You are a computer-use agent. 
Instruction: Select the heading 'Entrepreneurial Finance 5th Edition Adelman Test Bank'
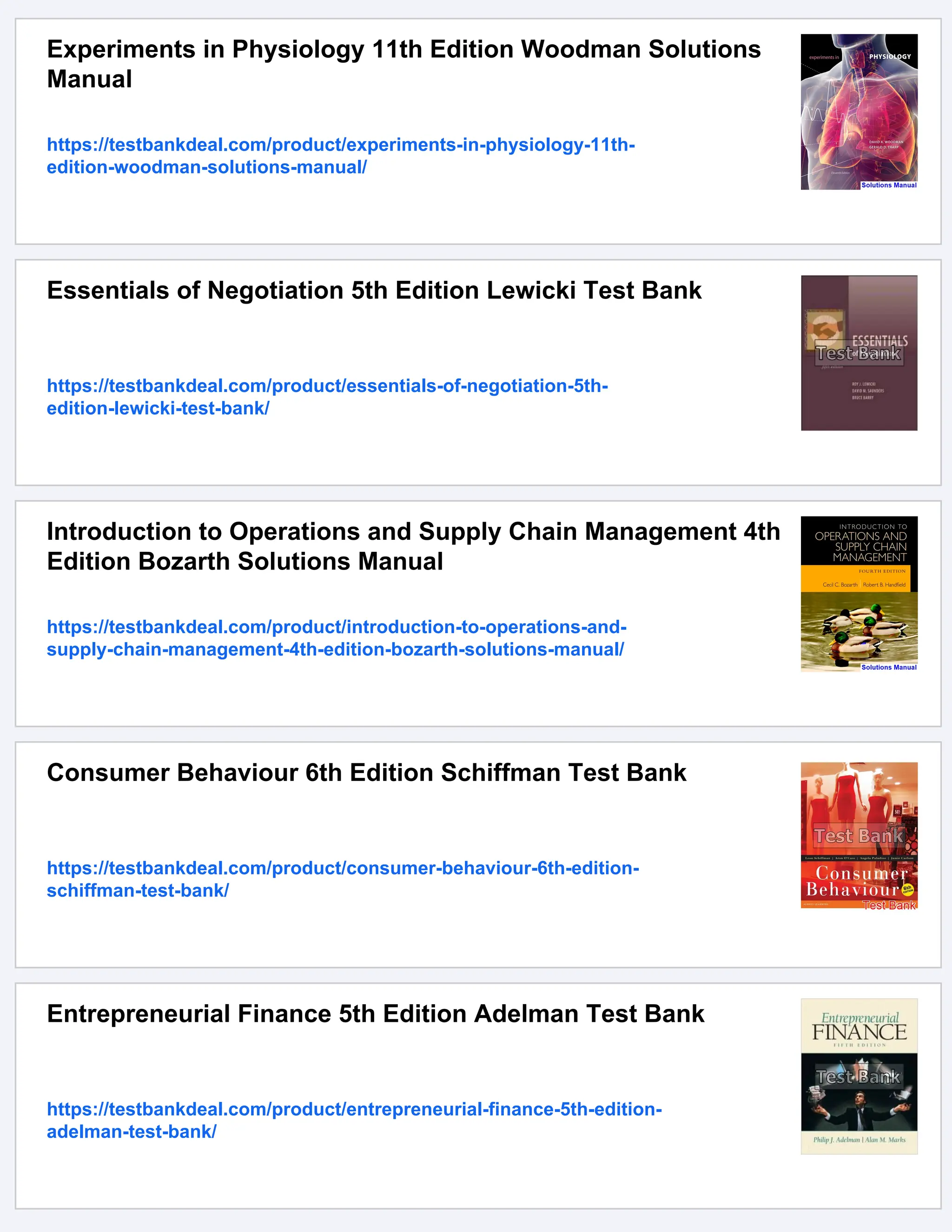pos(376,1013)
